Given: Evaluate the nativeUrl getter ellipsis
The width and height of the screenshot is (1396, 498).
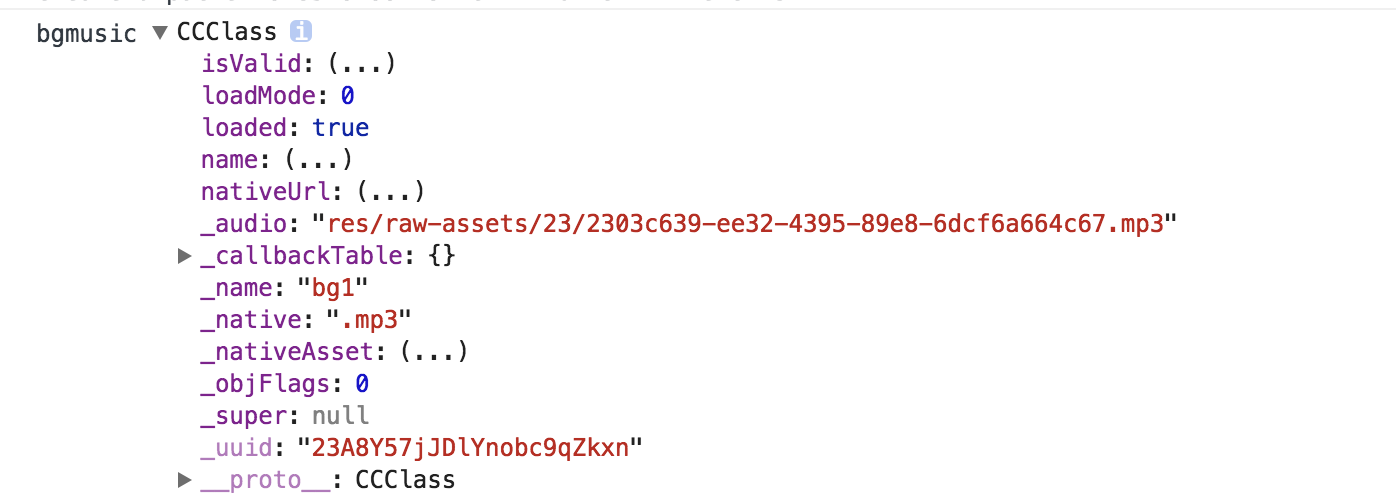Looking at the screenshot, I should (x=391, y=192).
